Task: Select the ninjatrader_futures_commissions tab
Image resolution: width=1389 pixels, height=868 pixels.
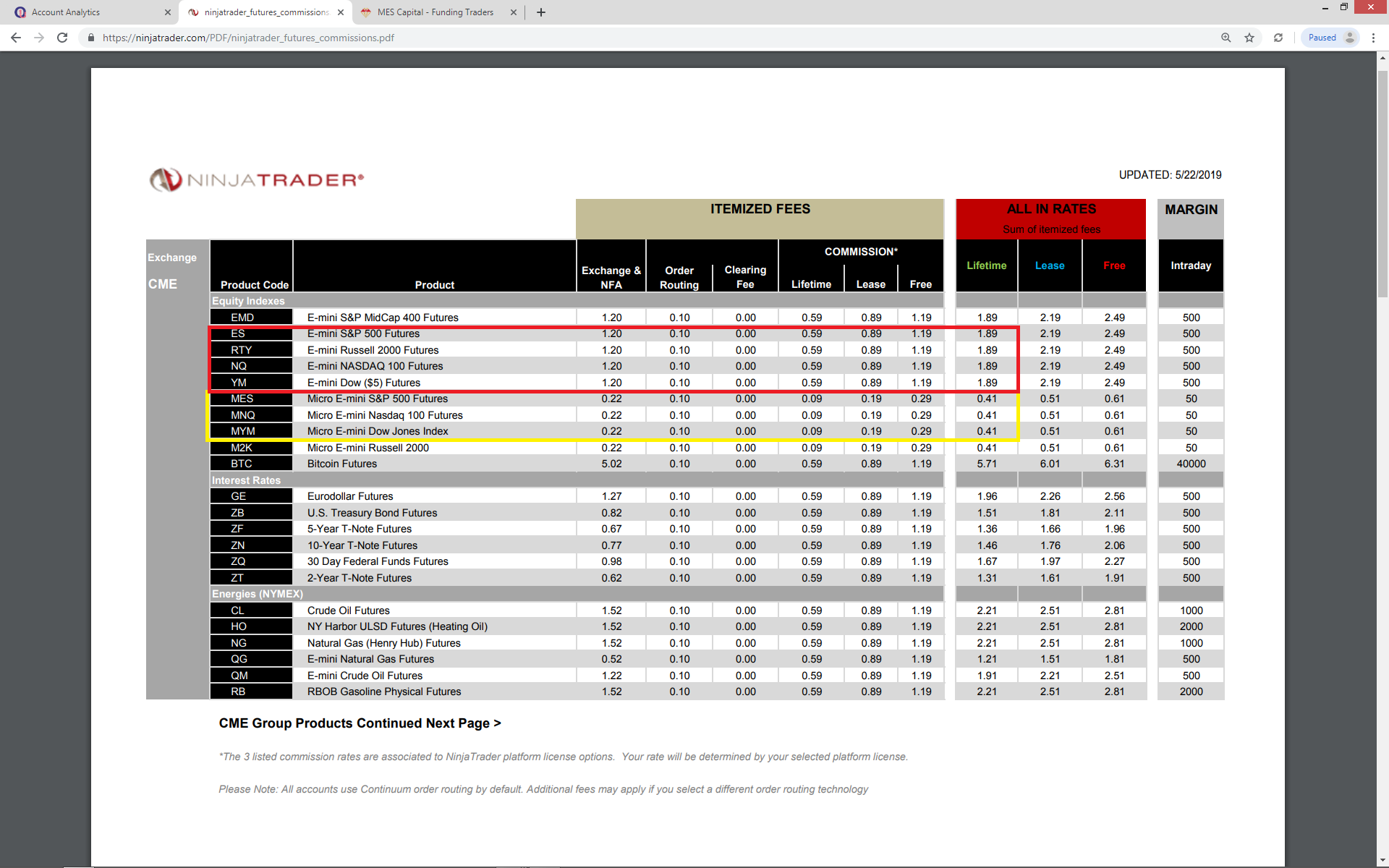Action: point(265,12)
